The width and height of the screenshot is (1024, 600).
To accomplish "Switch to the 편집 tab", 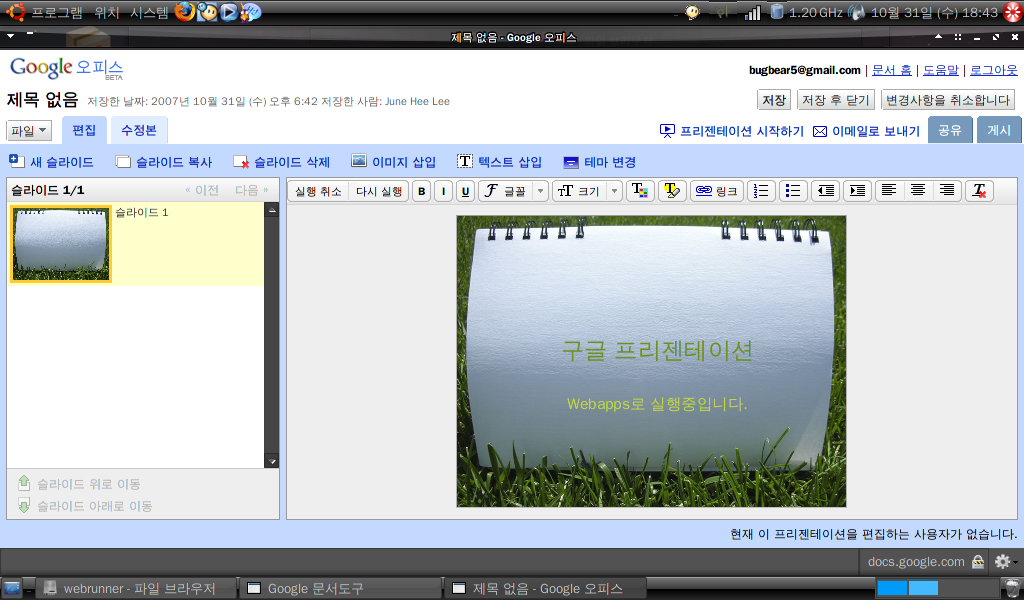I will coord(84,130).
